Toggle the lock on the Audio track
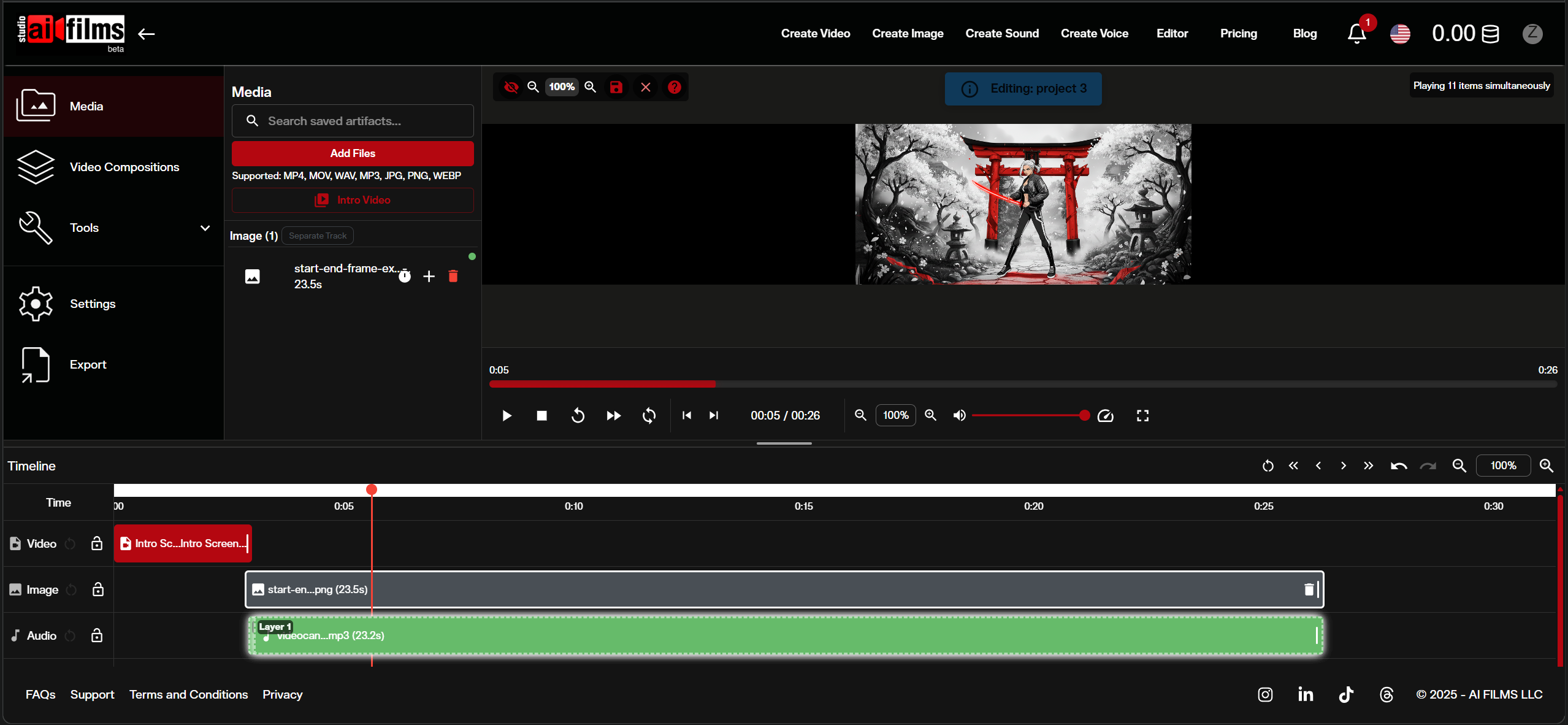This screenshot has height=725, width=1568. click(x=97, y=635)
